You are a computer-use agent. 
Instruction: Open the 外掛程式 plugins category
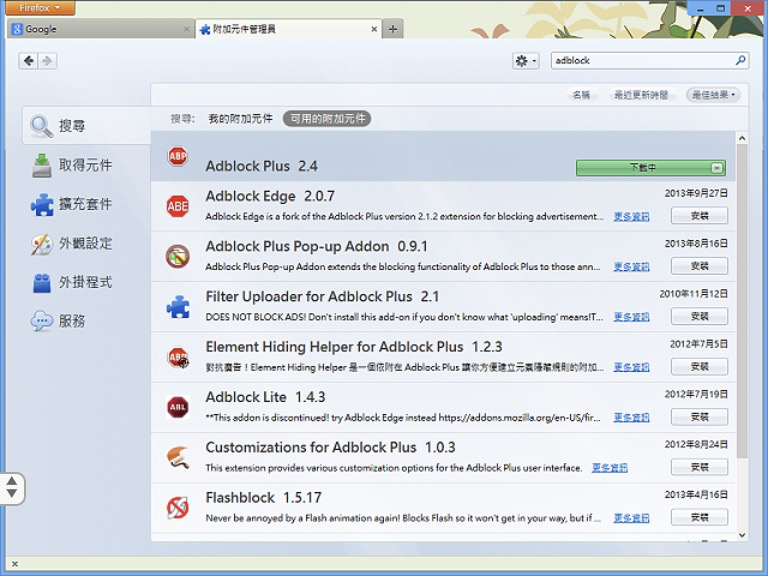click(x=72, y=282)
